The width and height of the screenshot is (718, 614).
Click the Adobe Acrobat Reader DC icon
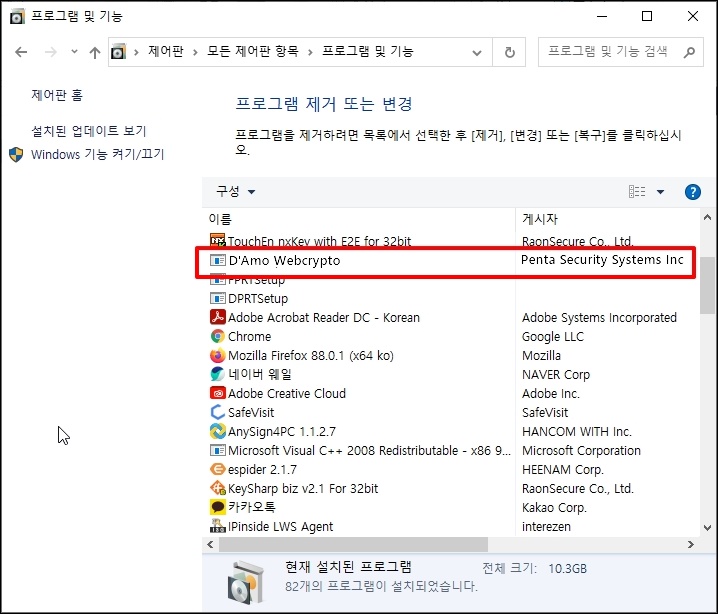[x=218, y=317]
